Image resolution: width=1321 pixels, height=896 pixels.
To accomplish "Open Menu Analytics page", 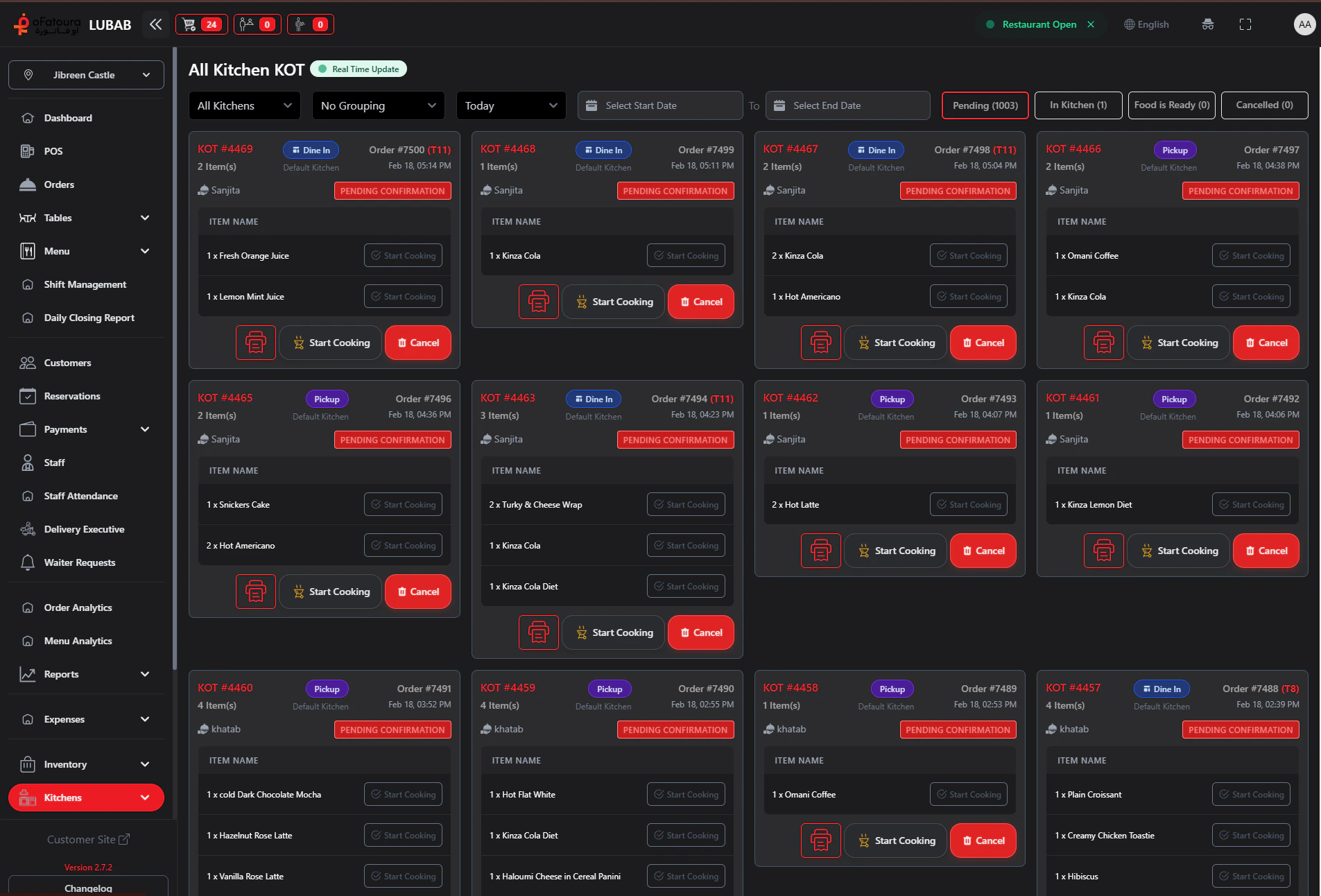I will [x=86, y=641].
